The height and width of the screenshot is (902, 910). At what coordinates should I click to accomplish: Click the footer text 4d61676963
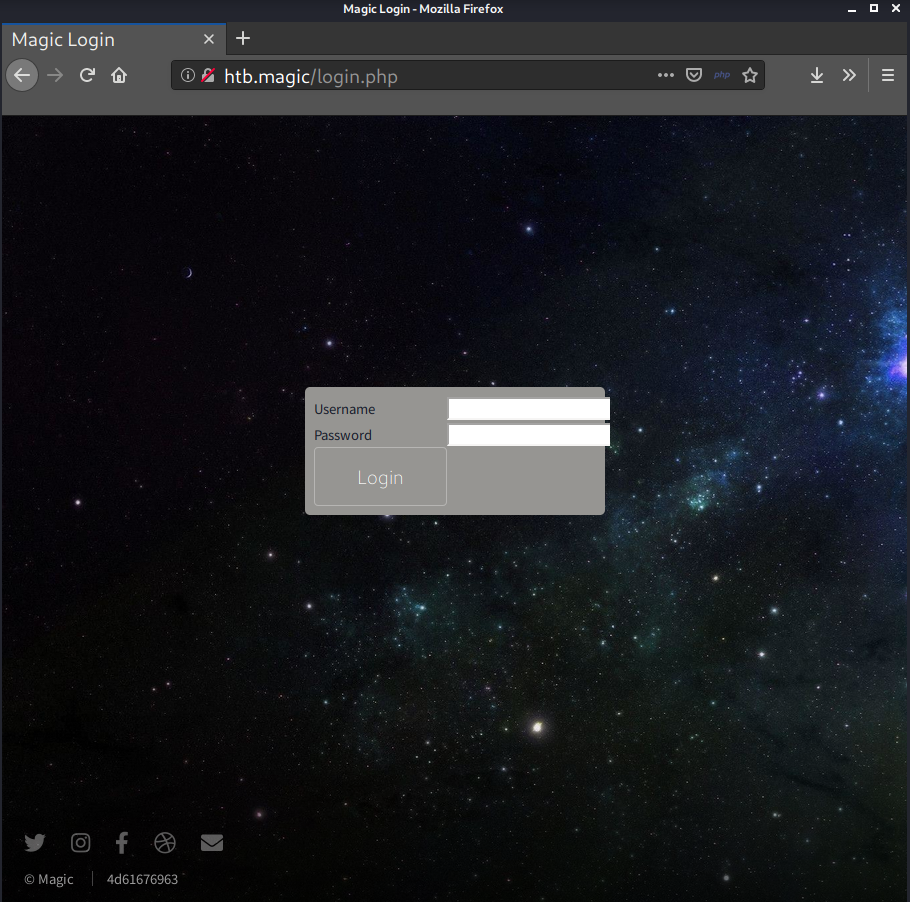pos(142,879)
